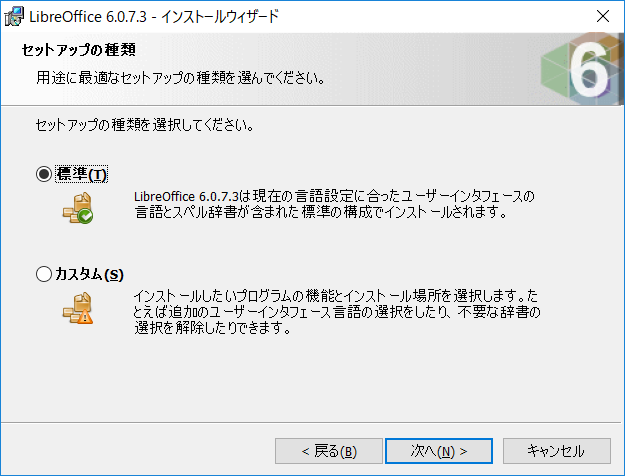
Task: Click the 標準(T) option label
Action: (82, 174)
